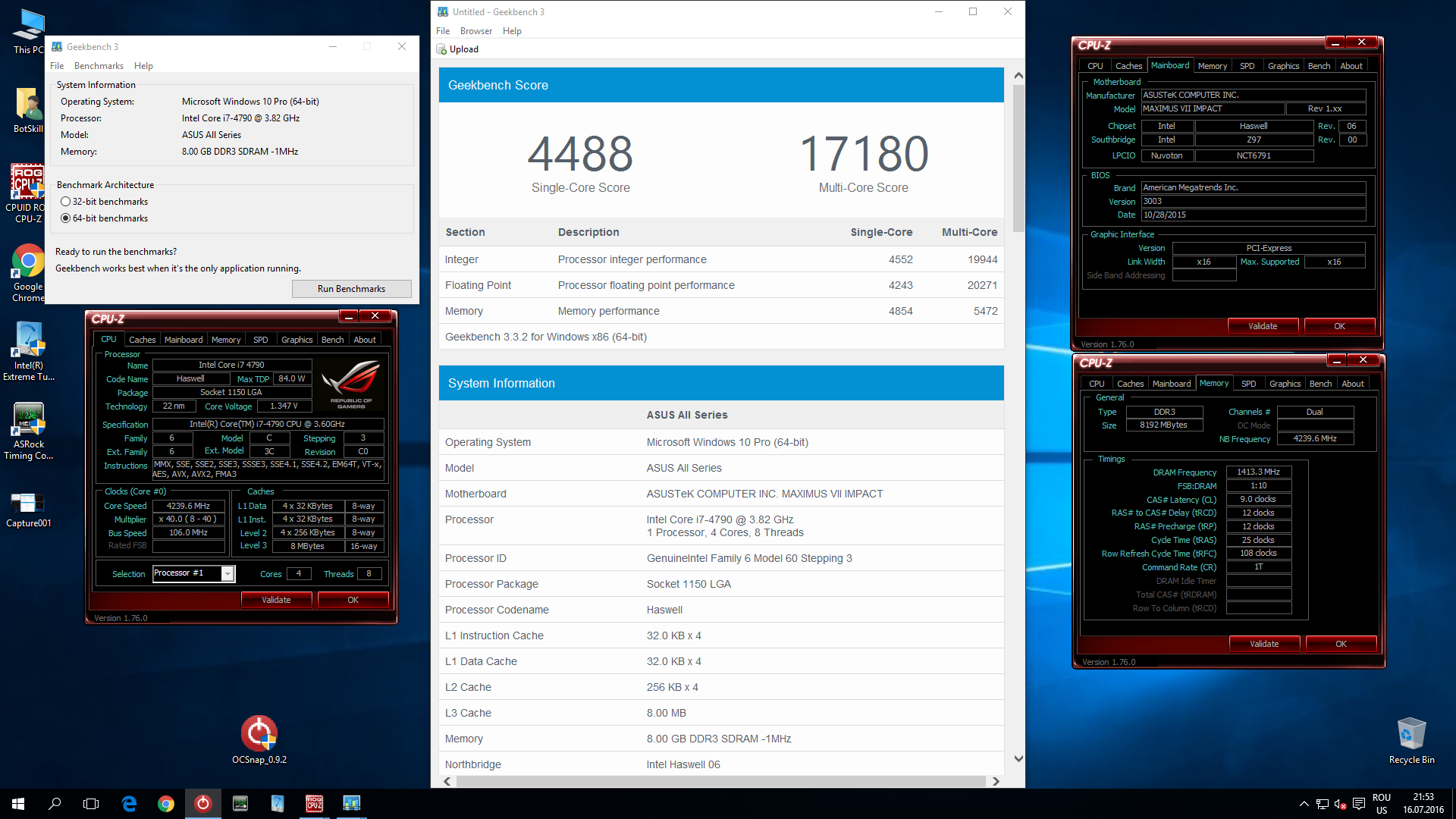1456x819 pixels.
Task: Open BotSkill desktop icon
Action: [28, 111]
